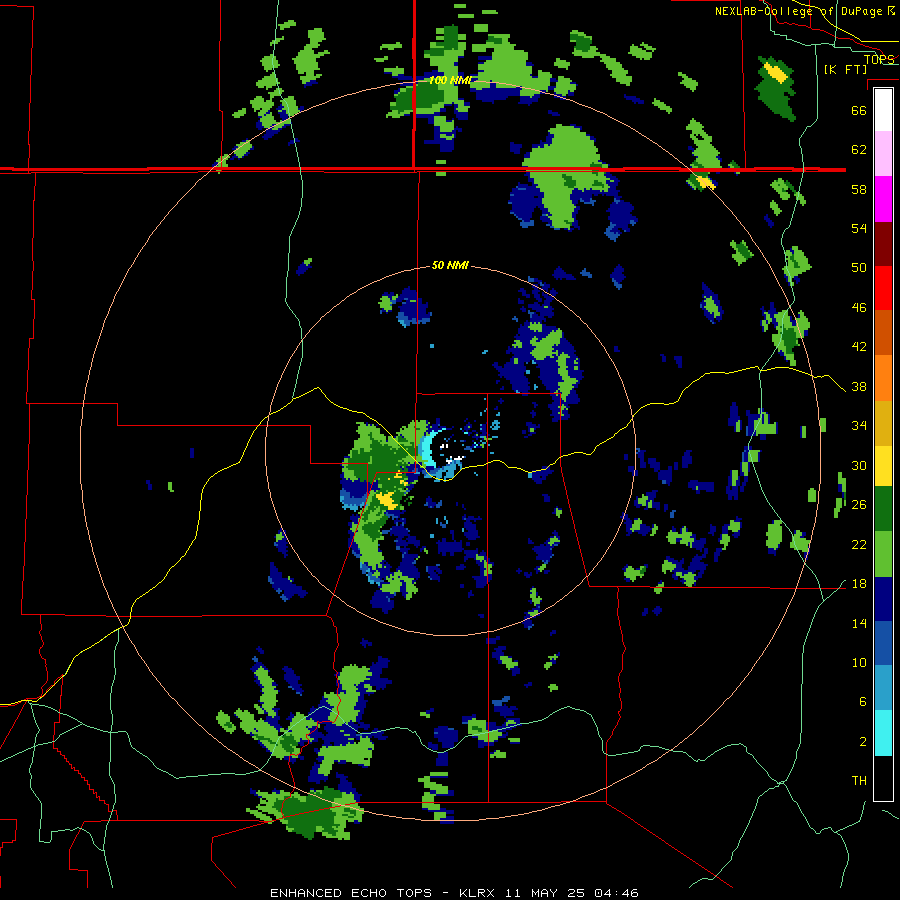Click the 11 MAY 25 date text
900x900 pixels.
(545, 893)
